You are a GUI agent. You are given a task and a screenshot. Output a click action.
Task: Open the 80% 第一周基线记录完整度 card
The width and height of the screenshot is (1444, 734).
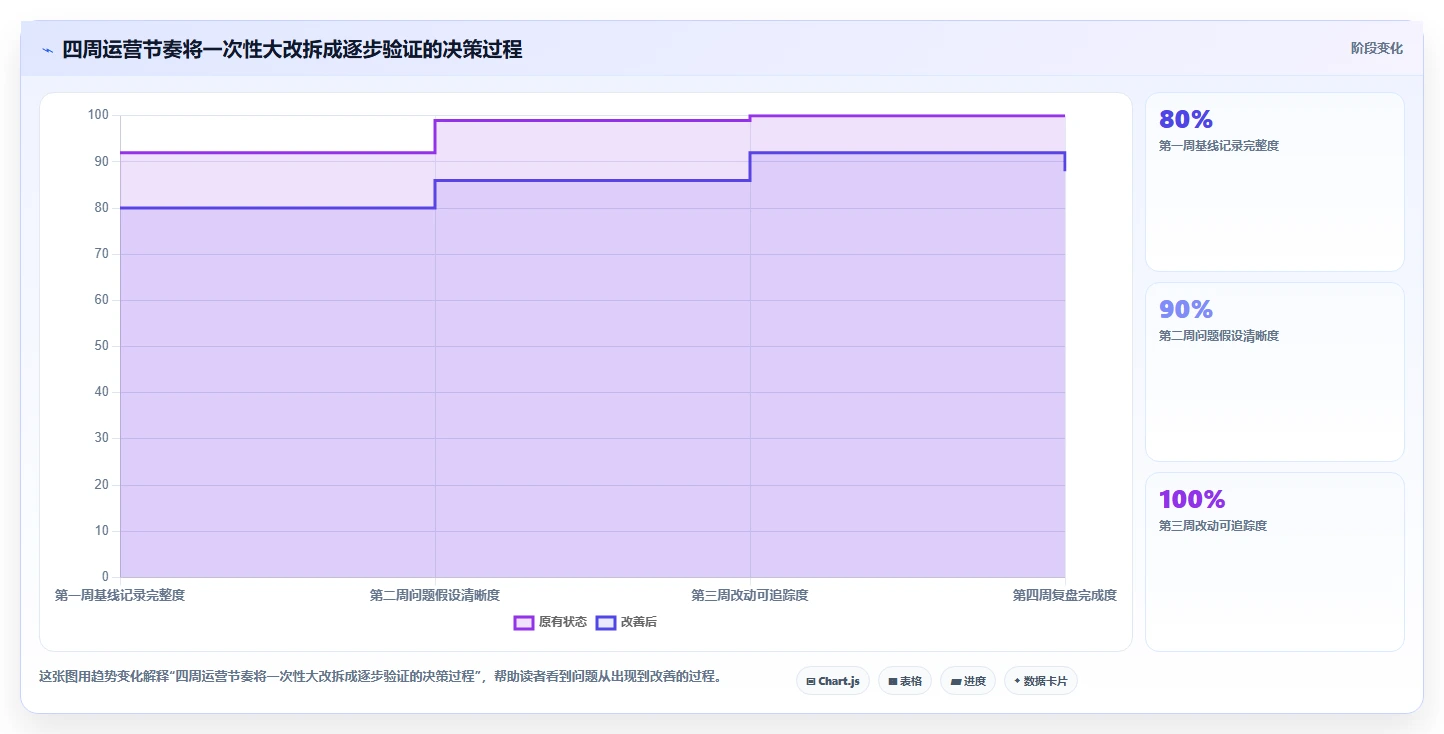point(1275,182)
